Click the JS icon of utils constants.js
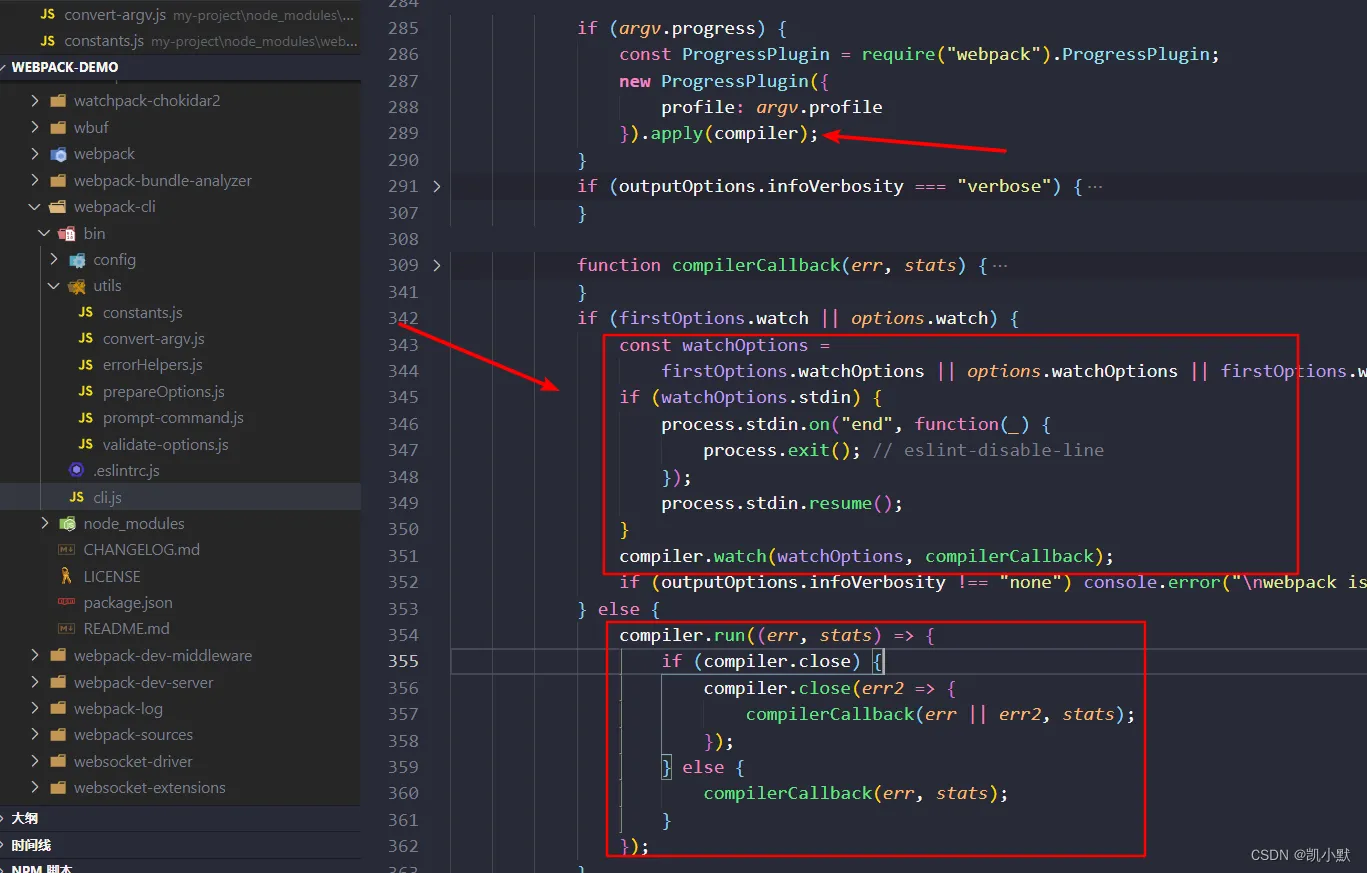 point(86,312)
